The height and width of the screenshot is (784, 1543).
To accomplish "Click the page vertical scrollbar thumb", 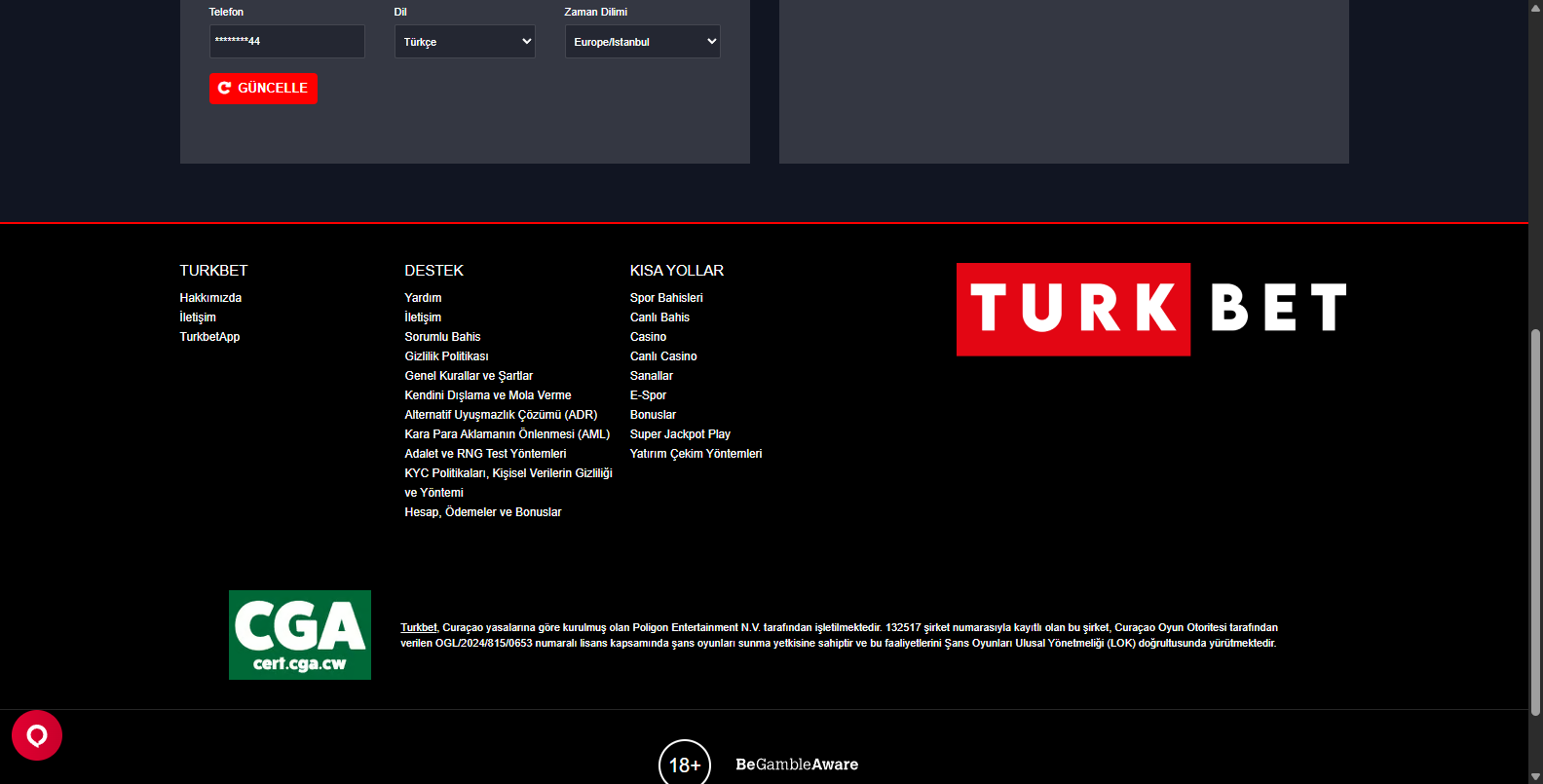I will click(1535, 523).
